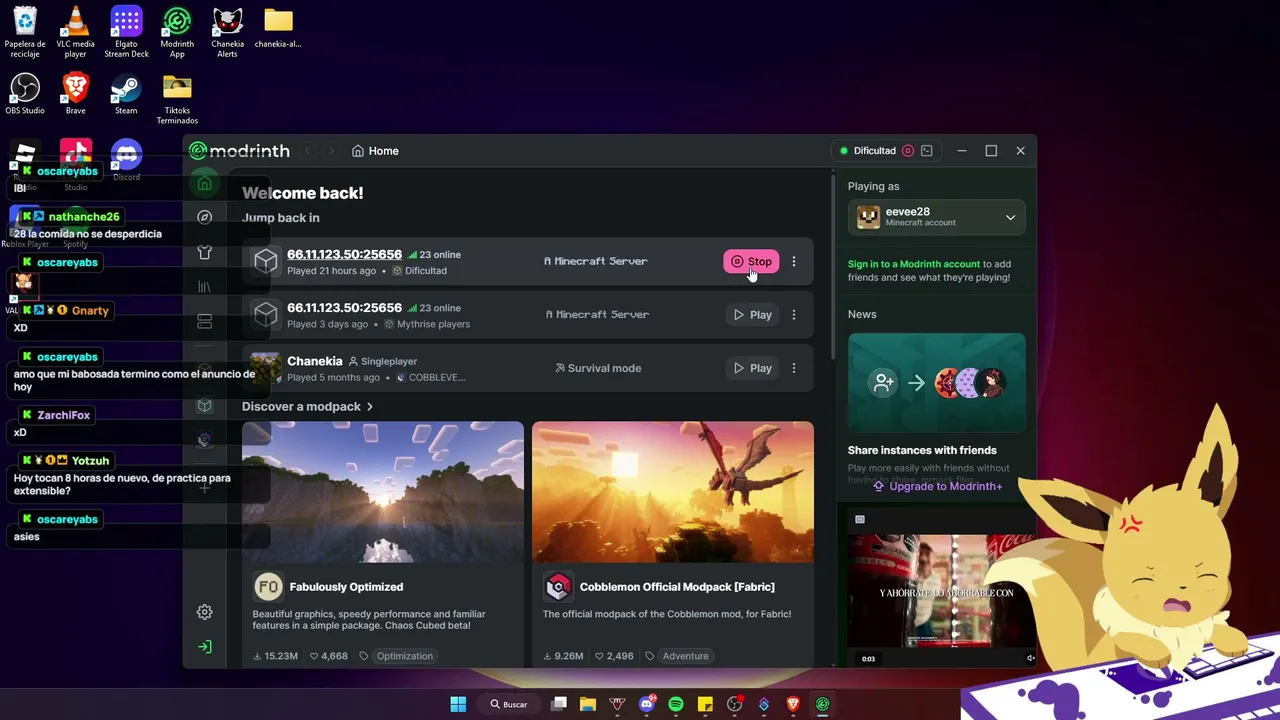Image resolution: width=1280 pixels, height=720 pixels.
Task: Open more options for Mythrise players row
Action: (794, 315)
